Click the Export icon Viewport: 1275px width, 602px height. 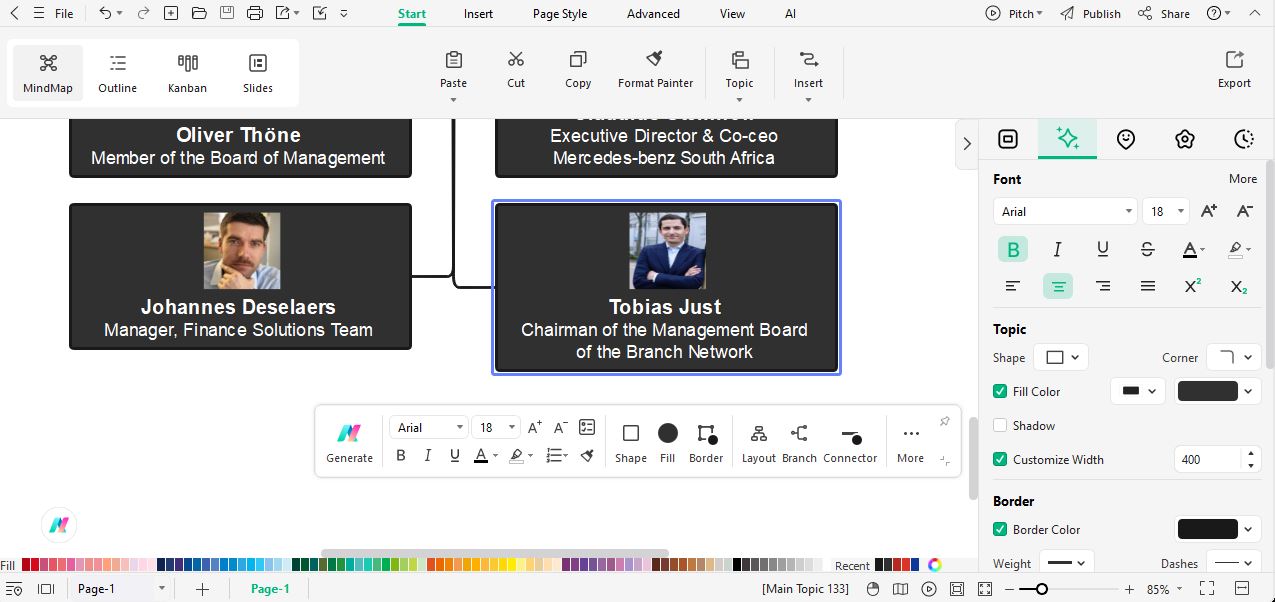[x=1234, y=69]
